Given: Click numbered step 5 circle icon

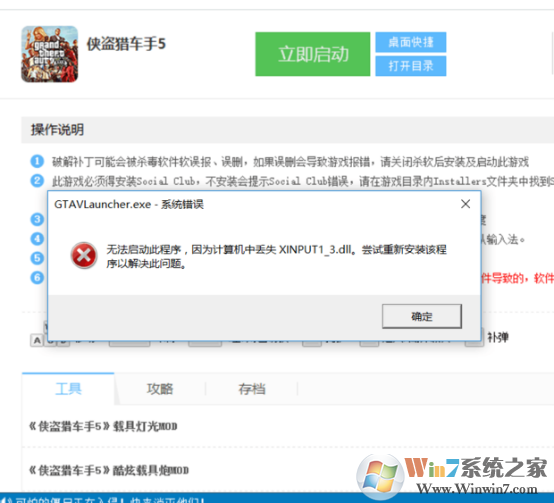Looking at the screenshot, I should click(x=37, y=258).
